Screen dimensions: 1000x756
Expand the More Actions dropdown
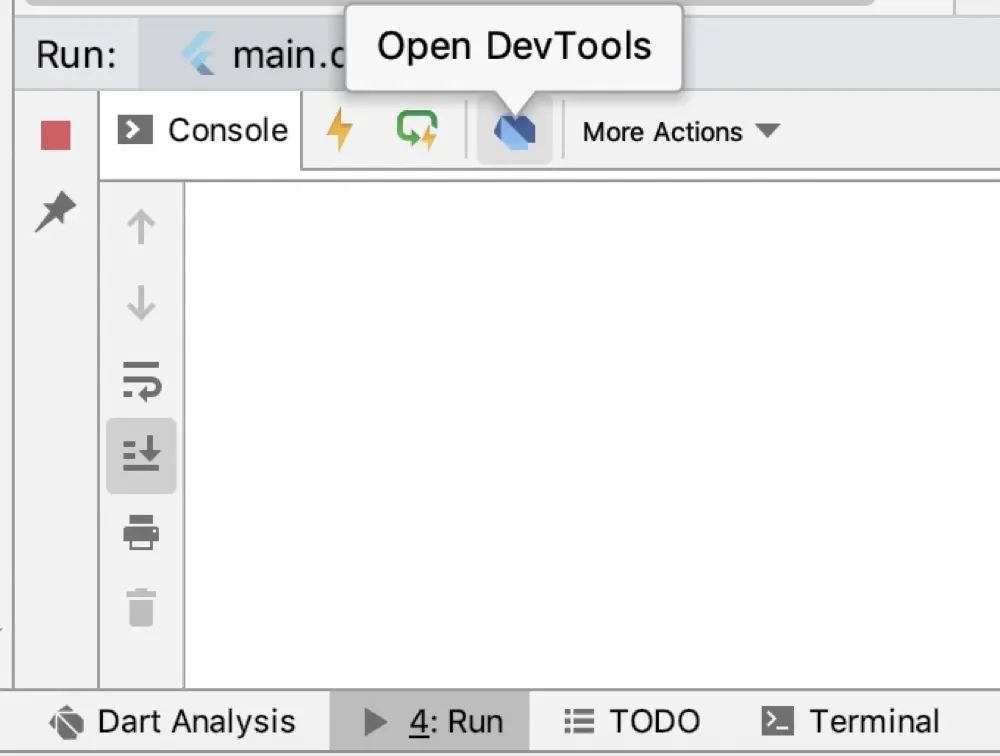tap(681, 131)
